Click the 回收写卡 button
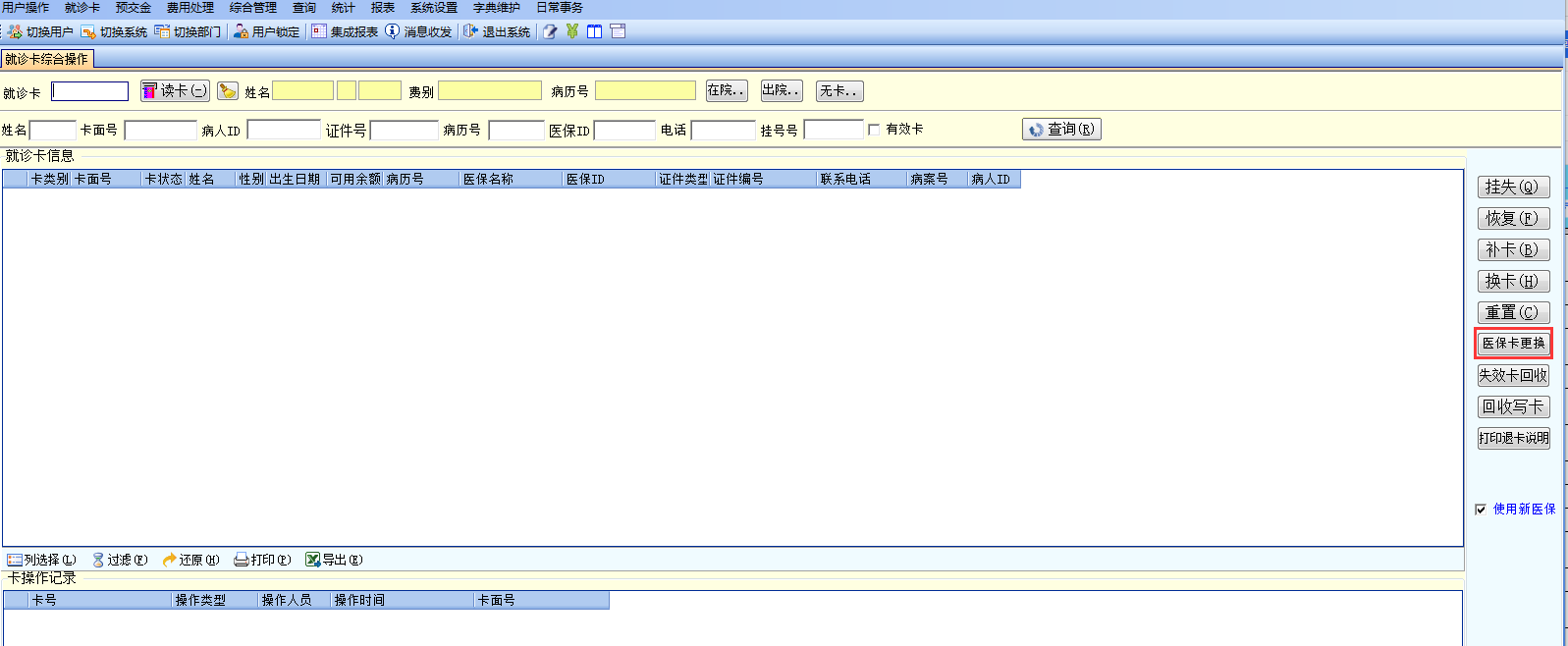Screen dimensions: 1568x646 (1513, 407)
